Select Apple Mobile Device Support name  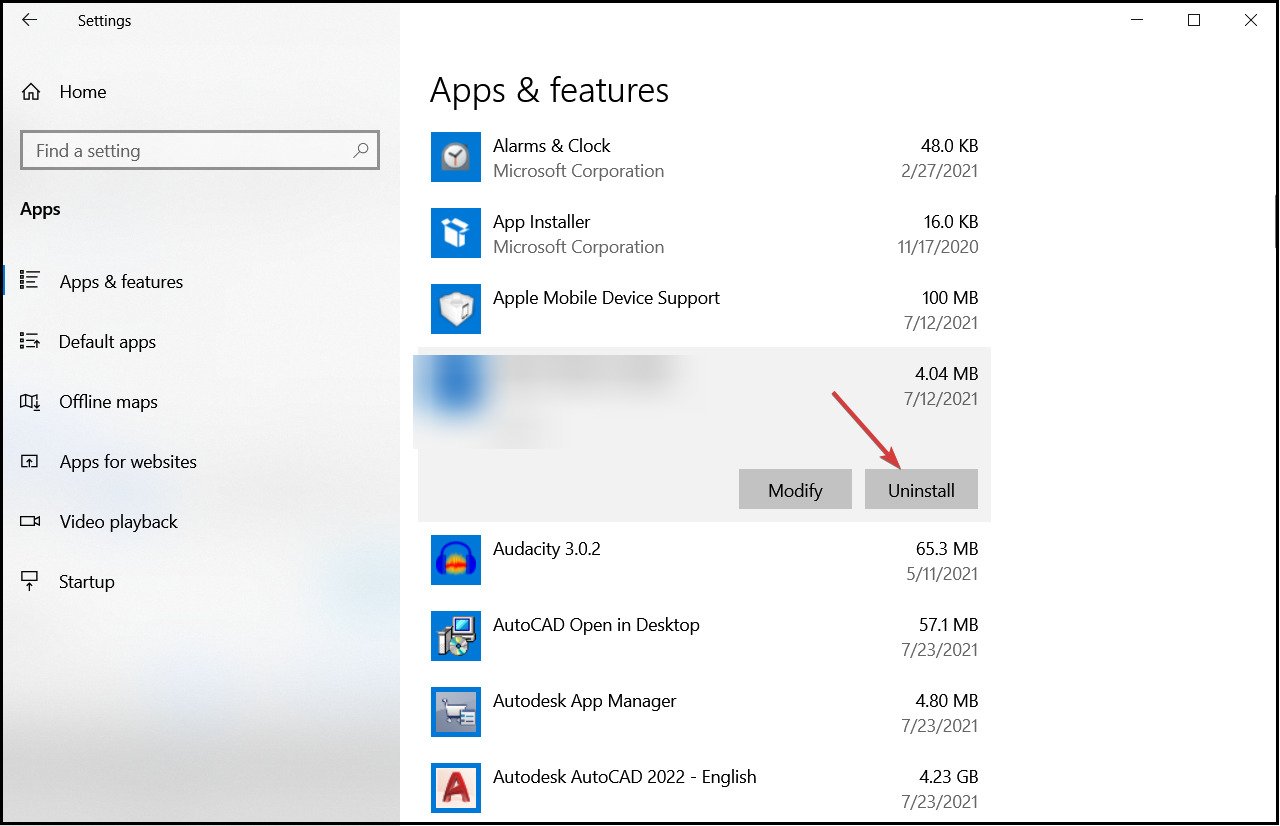[606, 298]
